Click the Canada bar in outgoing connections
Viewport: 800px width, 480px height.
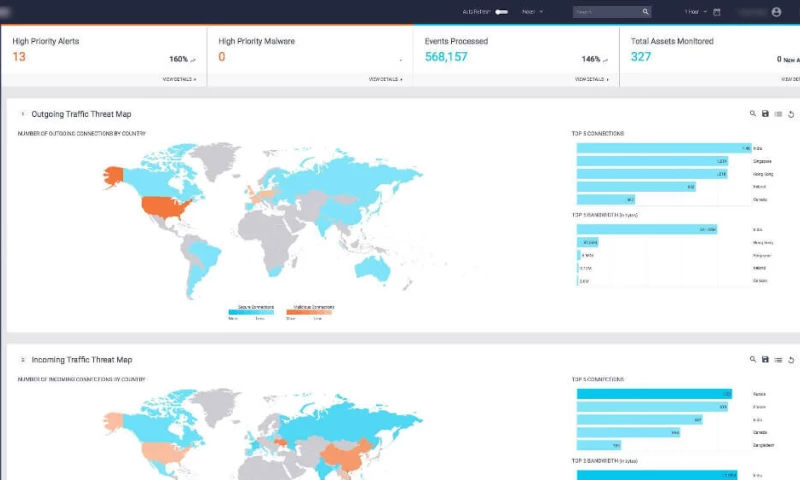(x=606, y=199)
